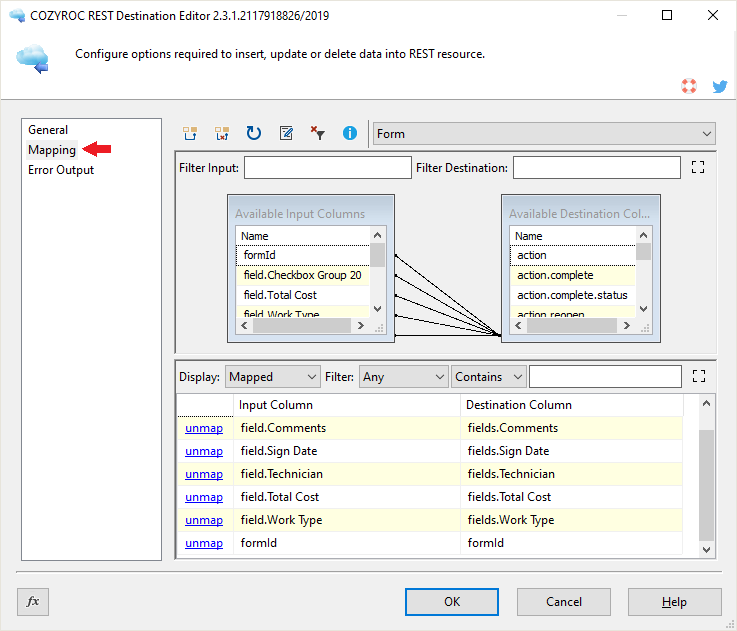Select the General page

(48, 130)
